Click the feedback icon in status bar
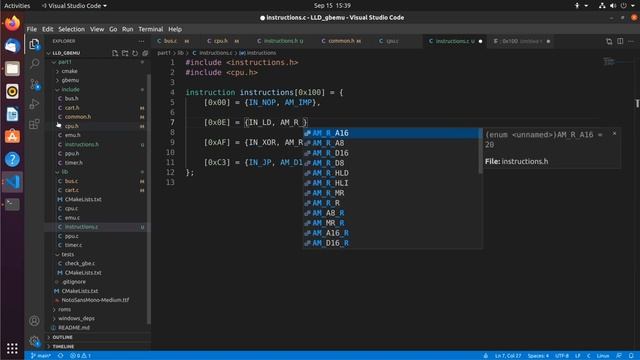 point(619,356)
